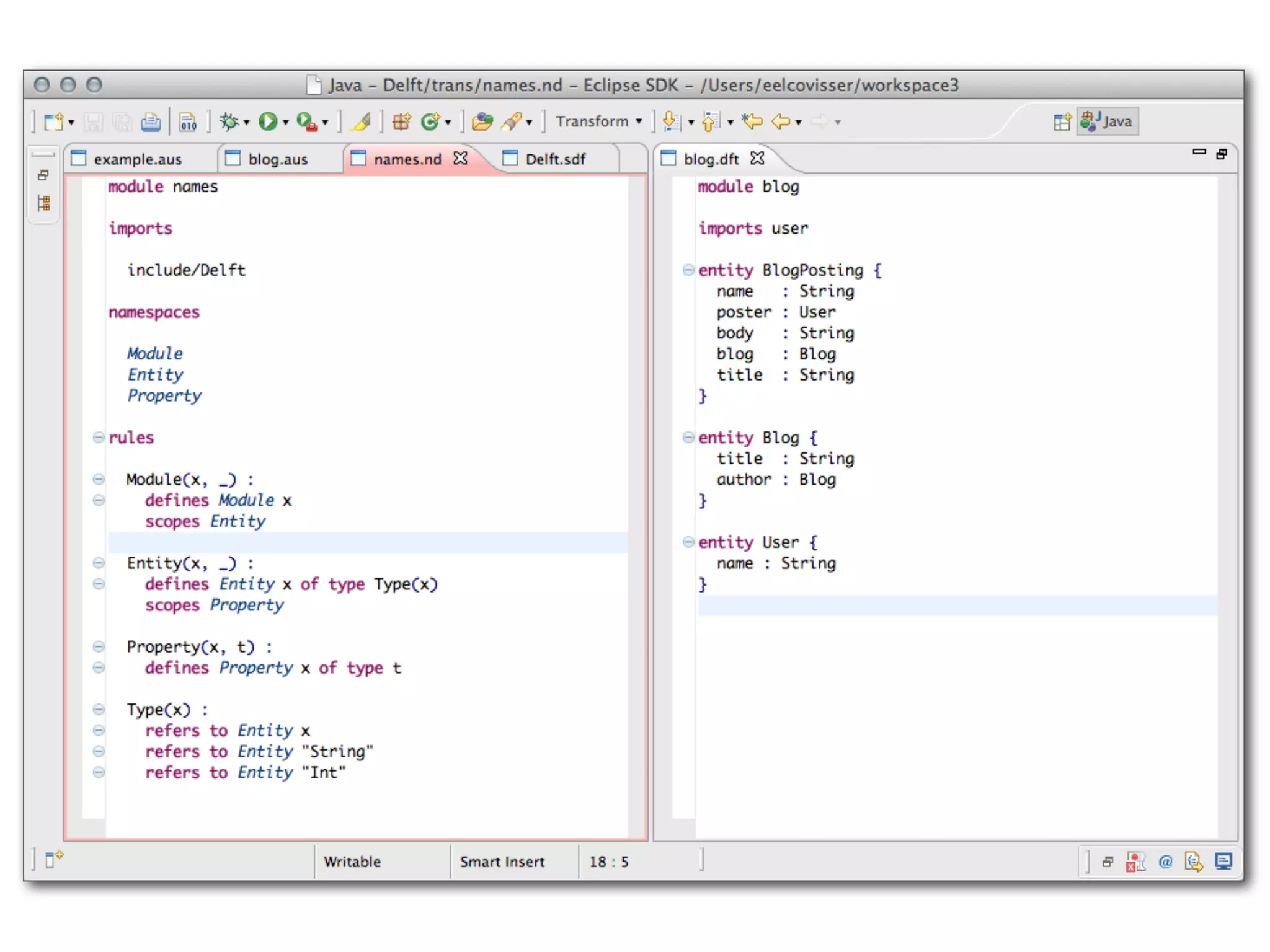
Task: Click the Last Edit Location arrow icon
Action: coord(752,121)
